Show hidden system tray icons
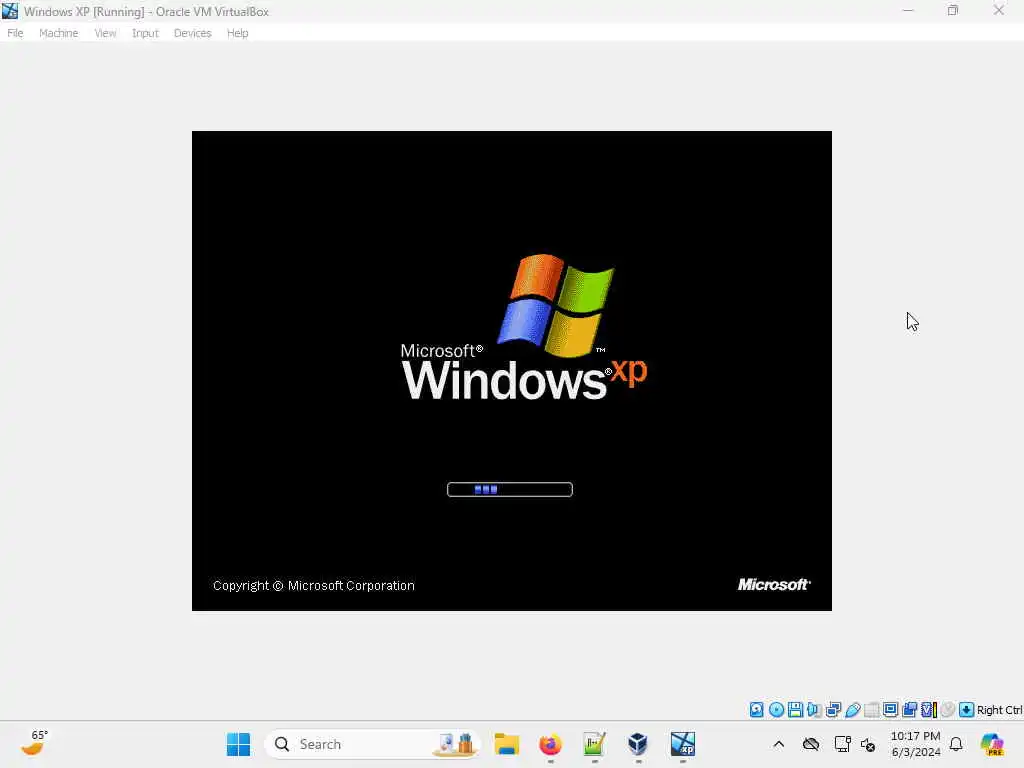Image resolution: width=1024 pixels, height=768 pixels. (x=778, y=744)
